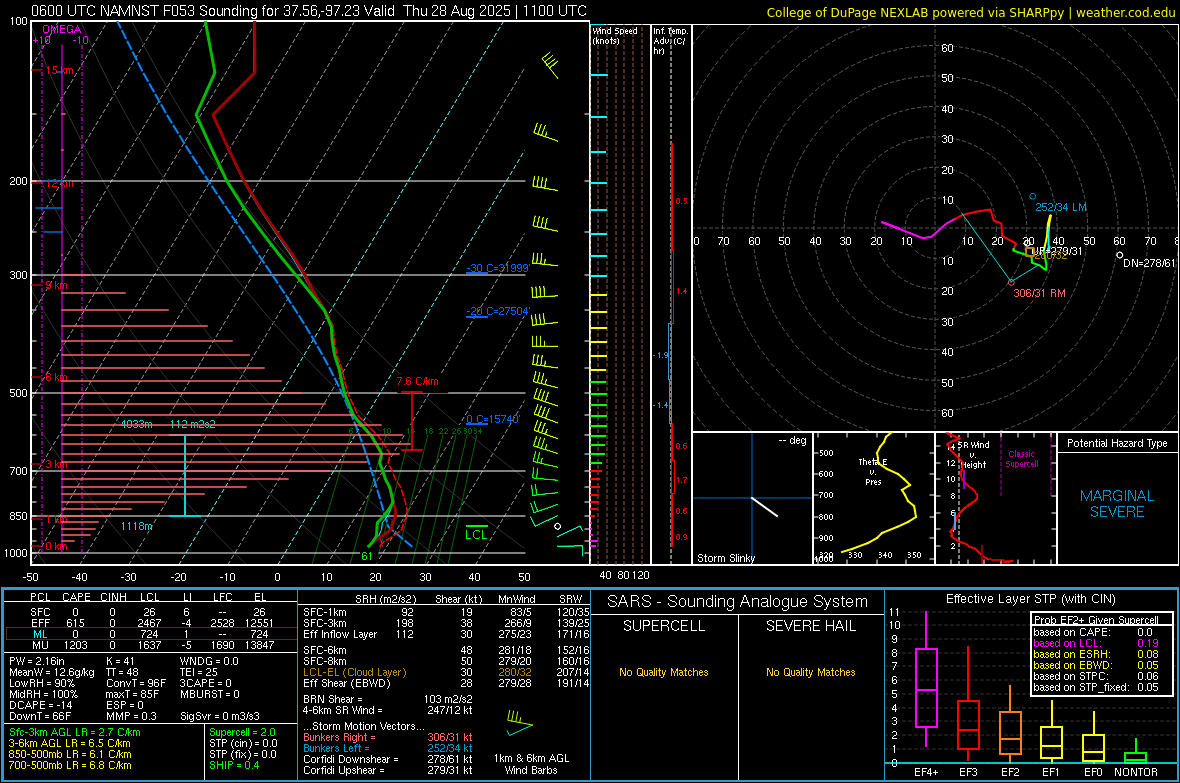
Task: Click the SigSvr = 0 m3/s3 value
Action: click(220, 716)
